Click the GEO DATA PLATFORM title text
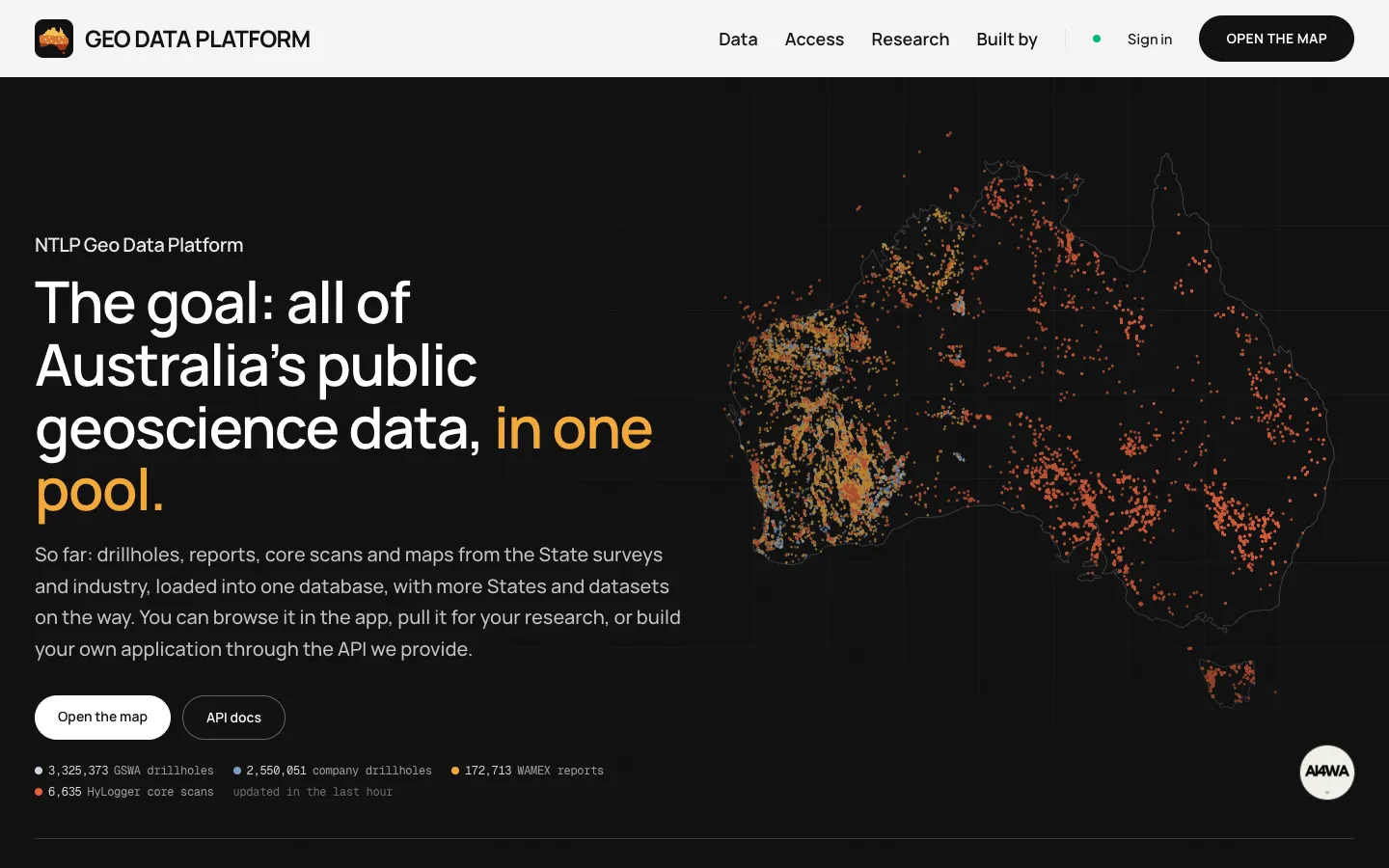Viewport: 1389px width, 868px height. [x=198, y=39]
